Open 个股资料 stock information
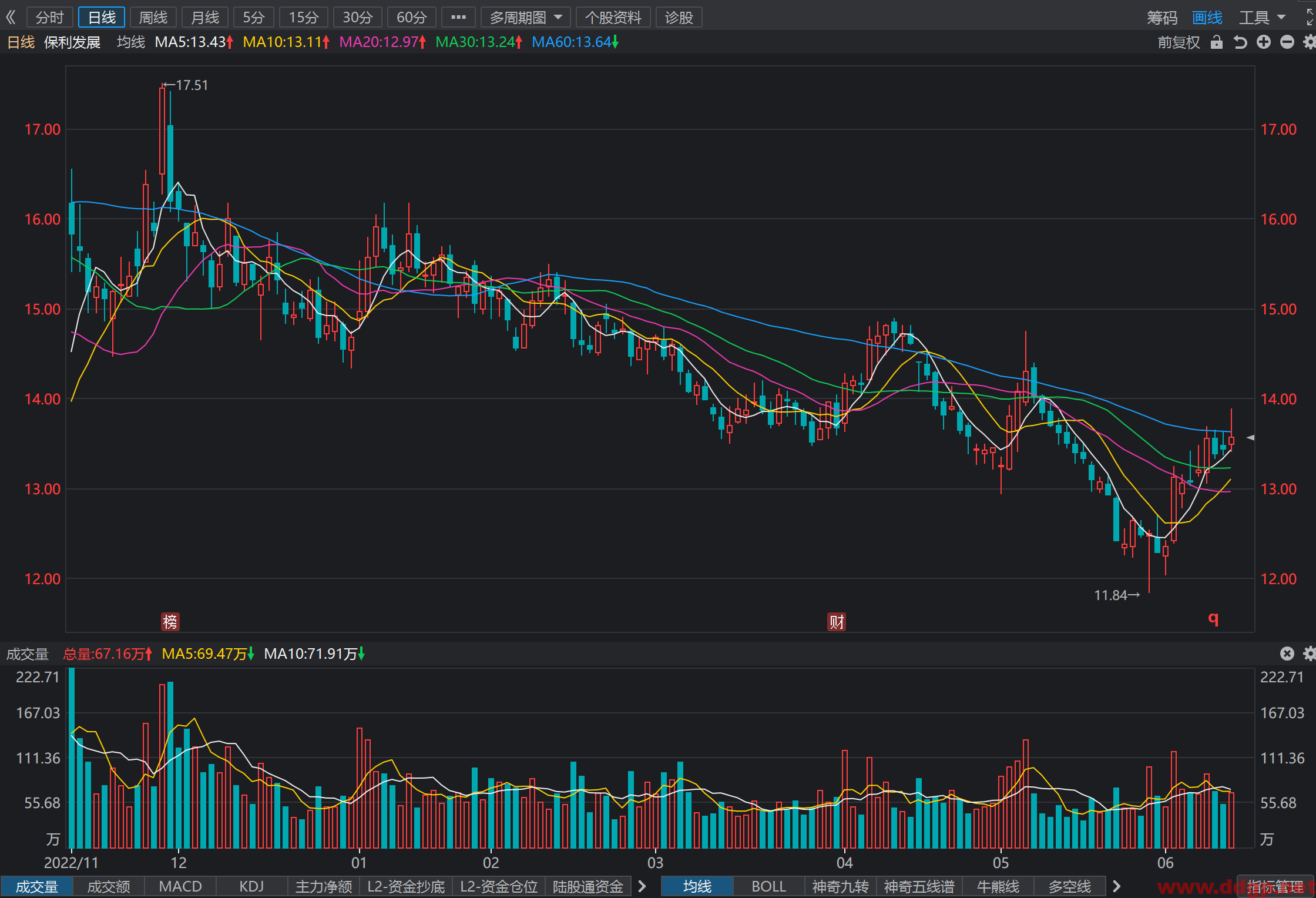This screenshot has width=1316, height=898. (x=613, y=18)
